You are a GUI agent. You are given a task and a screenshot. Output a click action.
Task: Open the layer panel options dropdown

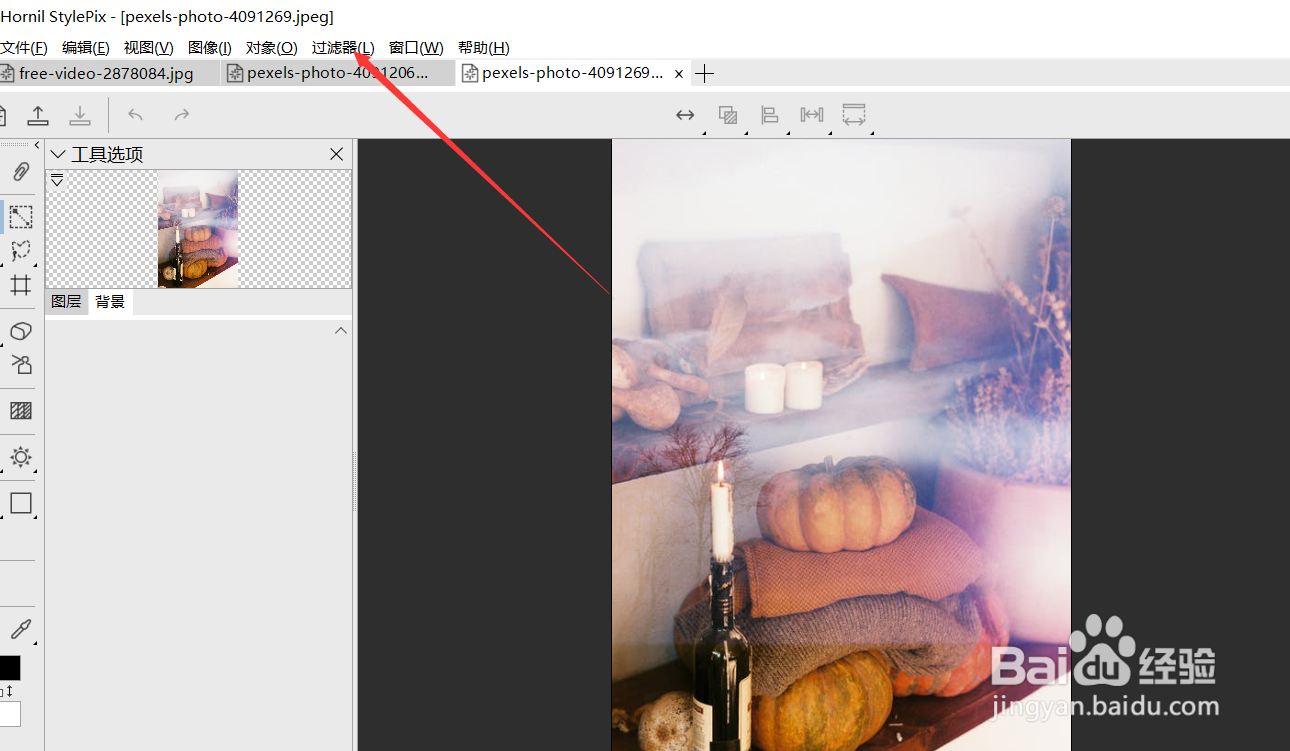[57, 180]
